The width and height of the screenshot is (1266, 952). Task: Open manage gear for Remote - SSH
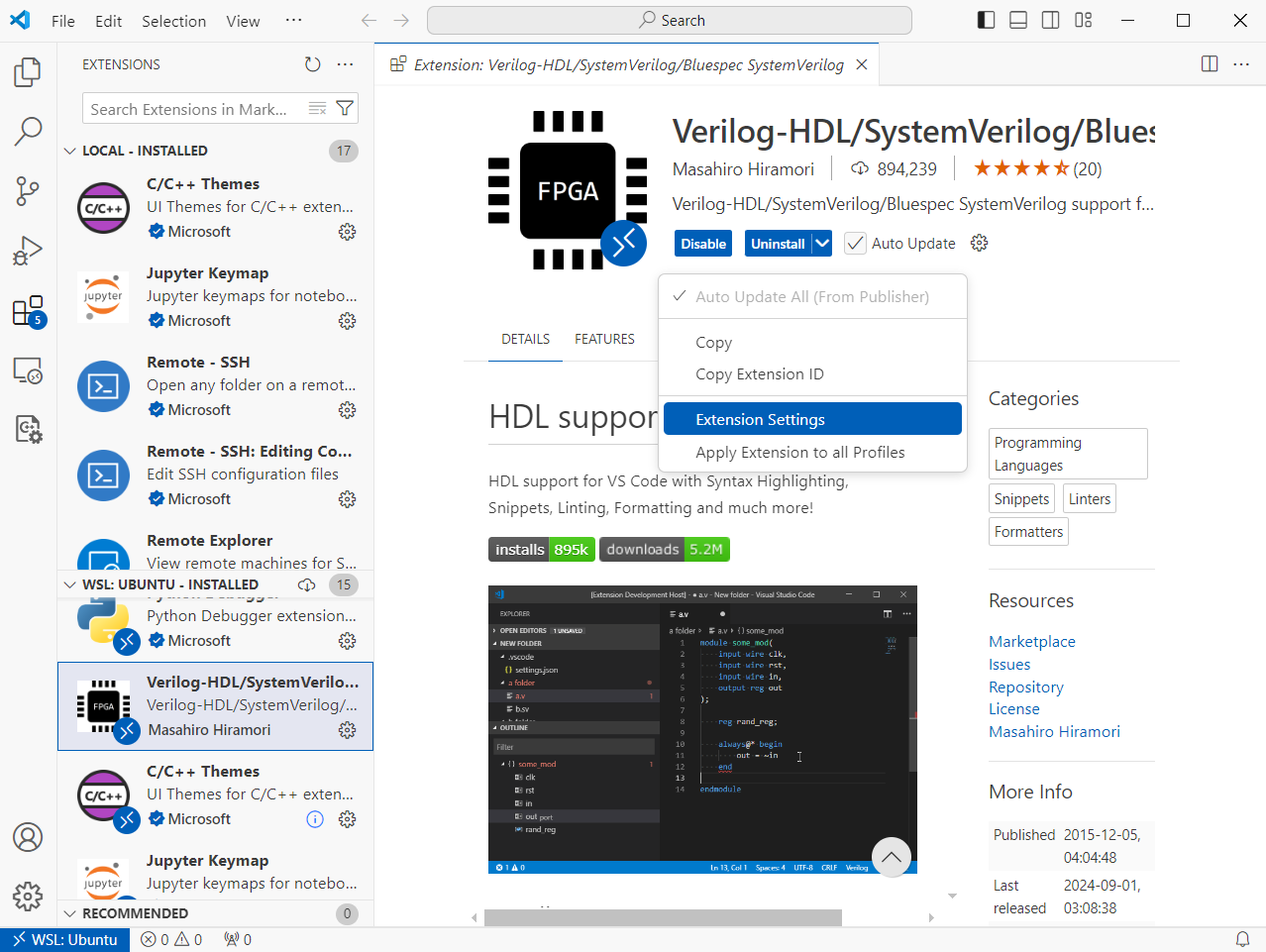point(347,410)
